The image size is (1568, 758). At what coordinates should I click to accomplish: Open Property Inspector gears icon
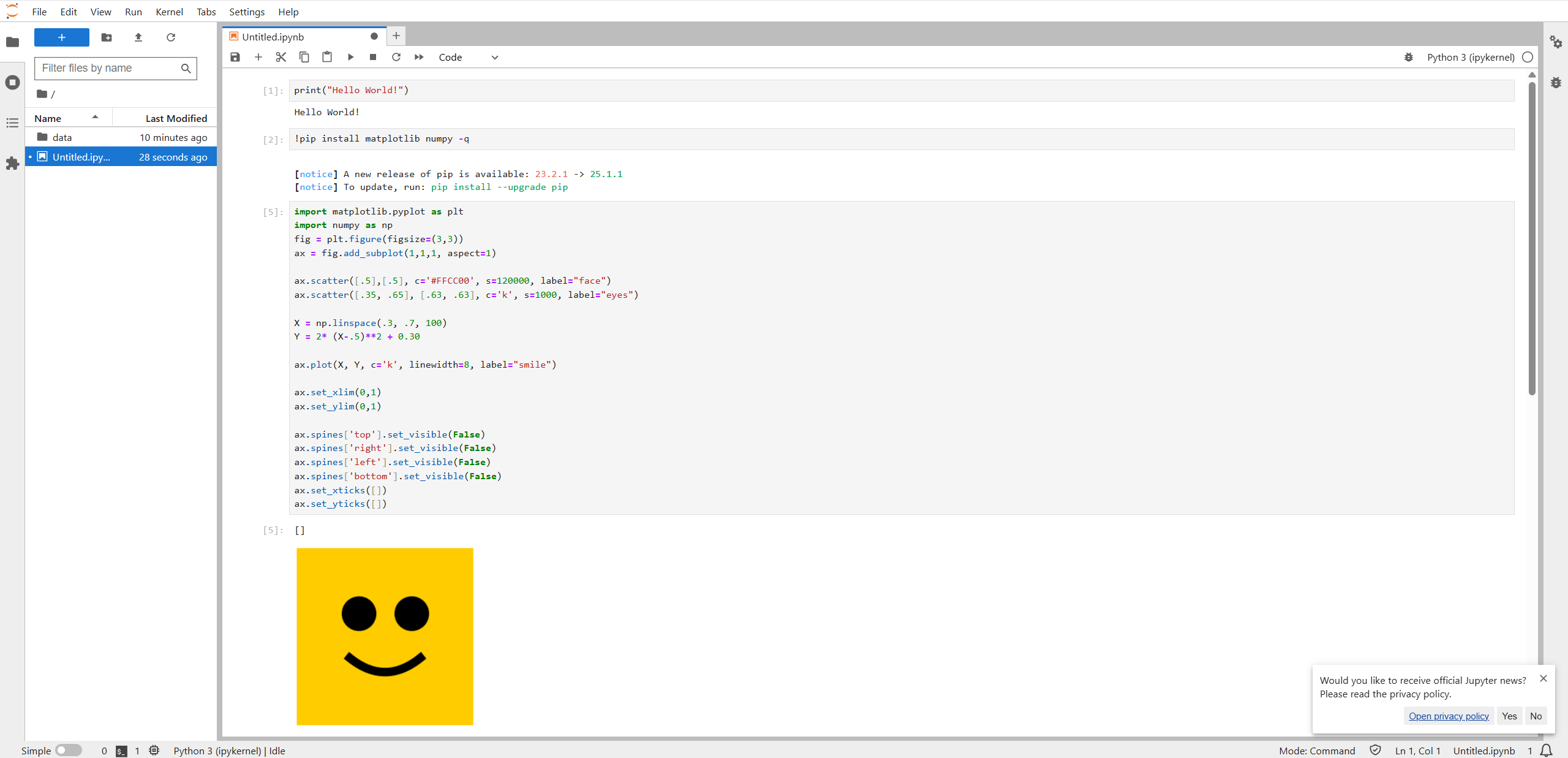tap(1556, 42)
